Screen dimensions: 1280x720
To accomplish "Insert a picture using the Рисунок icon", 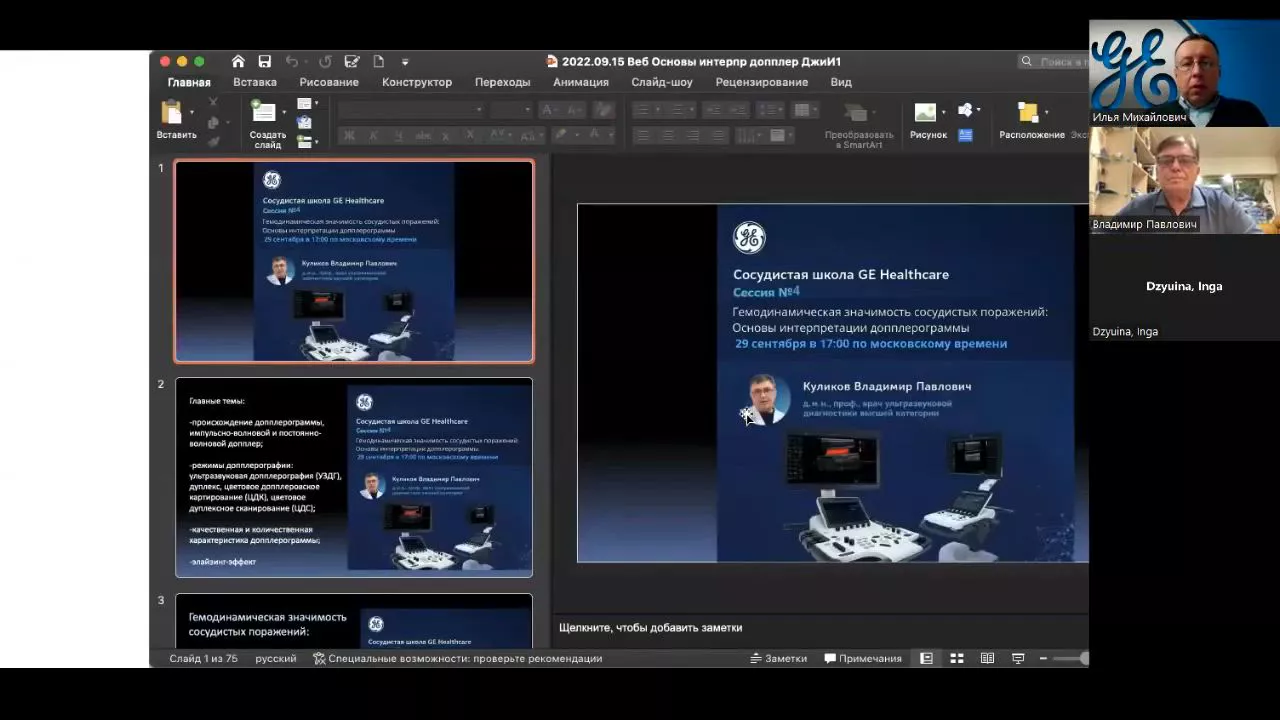I will tap(925, 112).
